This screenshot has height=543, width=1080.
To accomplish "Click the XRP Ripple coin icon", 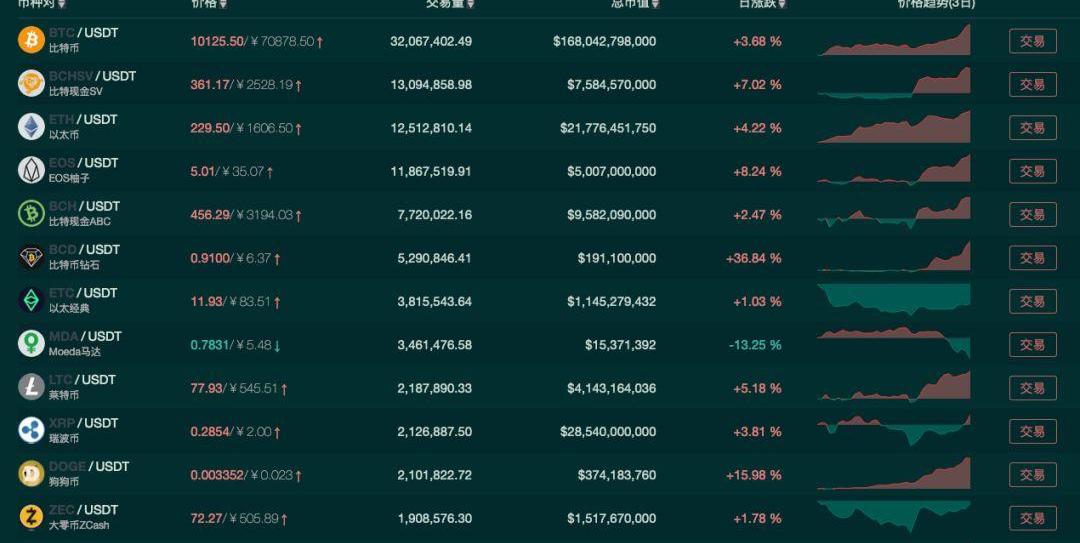I will 31,430.
